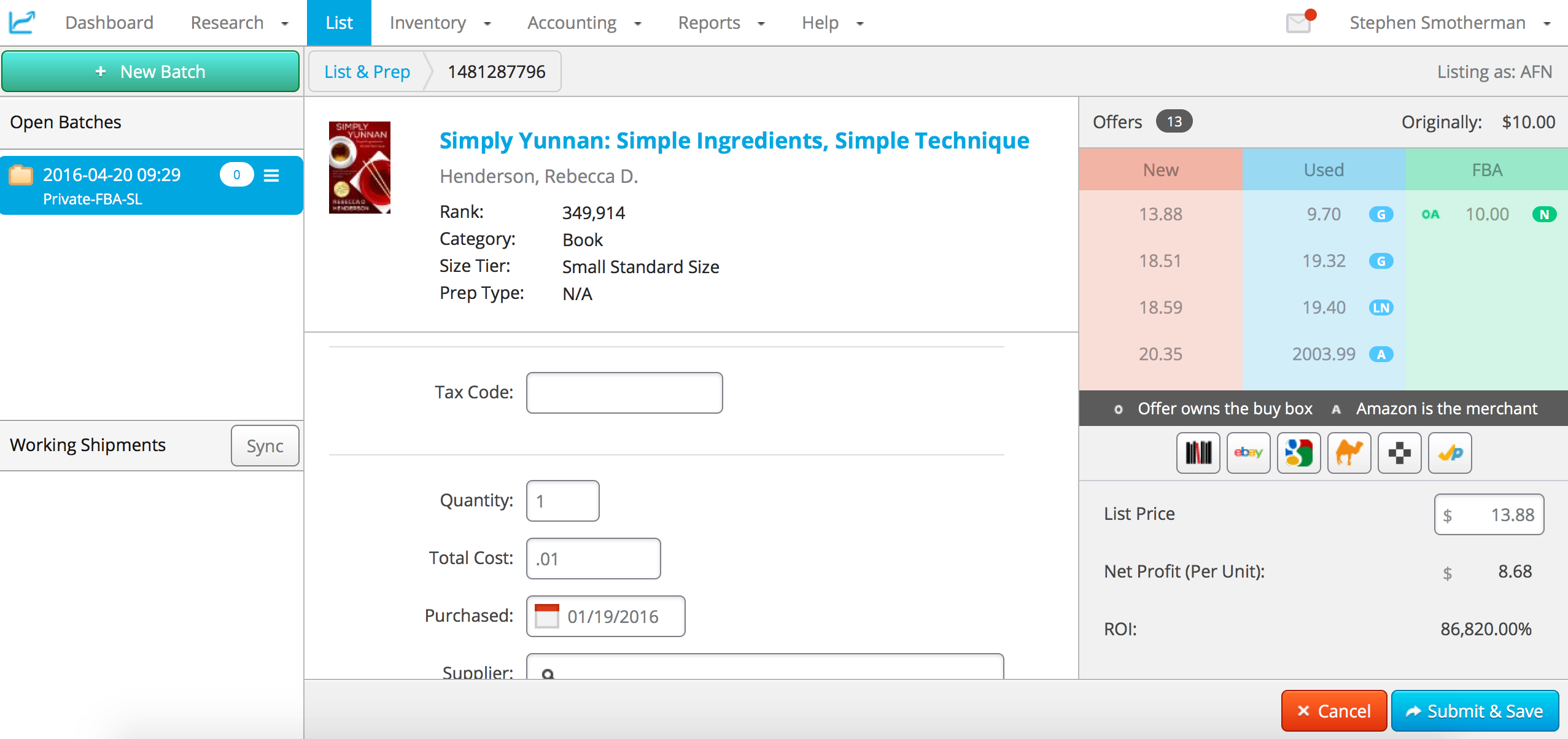Select the New offer price 18.59

tap(1160, 308)
